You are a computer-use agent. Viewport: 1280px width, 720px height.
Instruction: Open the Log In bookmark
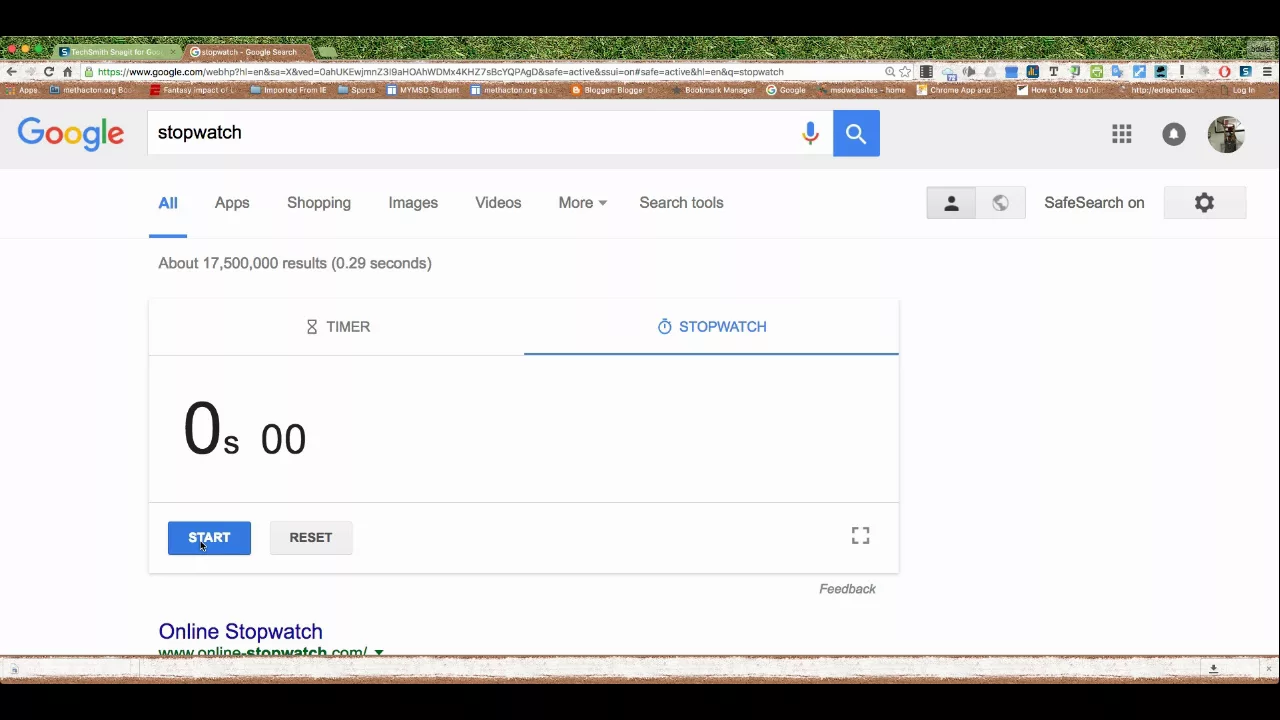[1236, 90]
